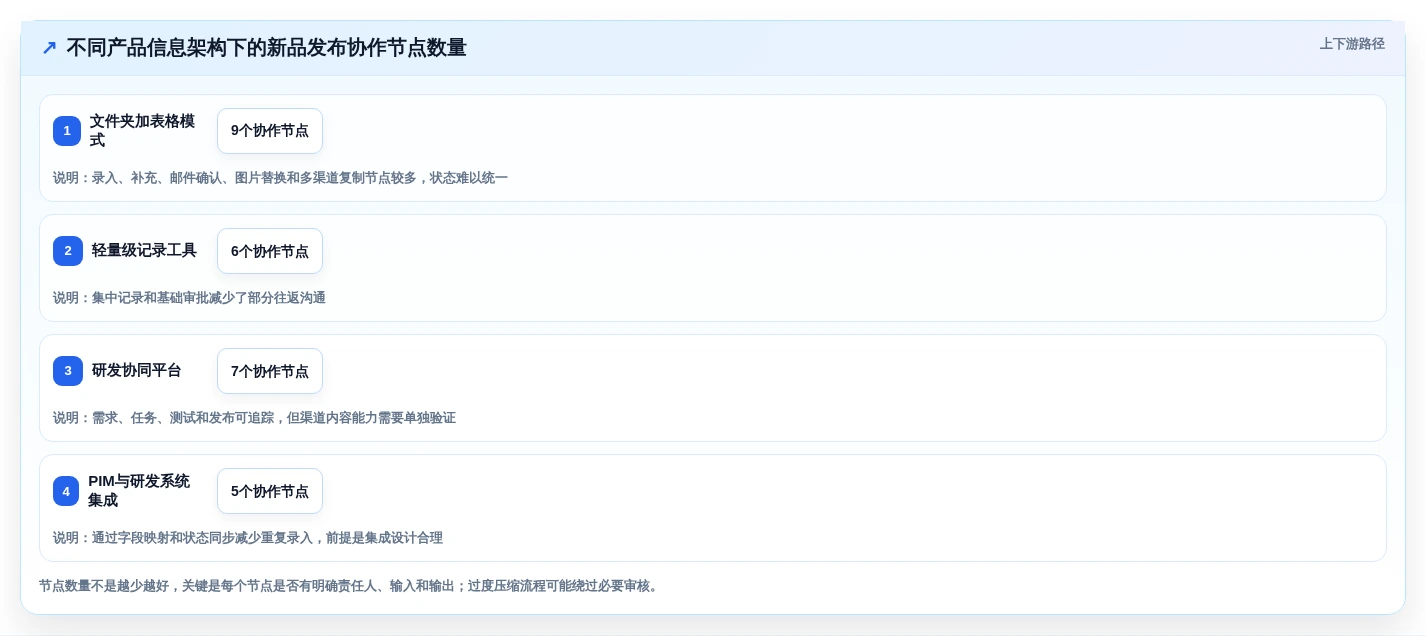Click the number 3 badge for 研发协同平台
Screen dimensions: 1426x636
coord(68,371)
